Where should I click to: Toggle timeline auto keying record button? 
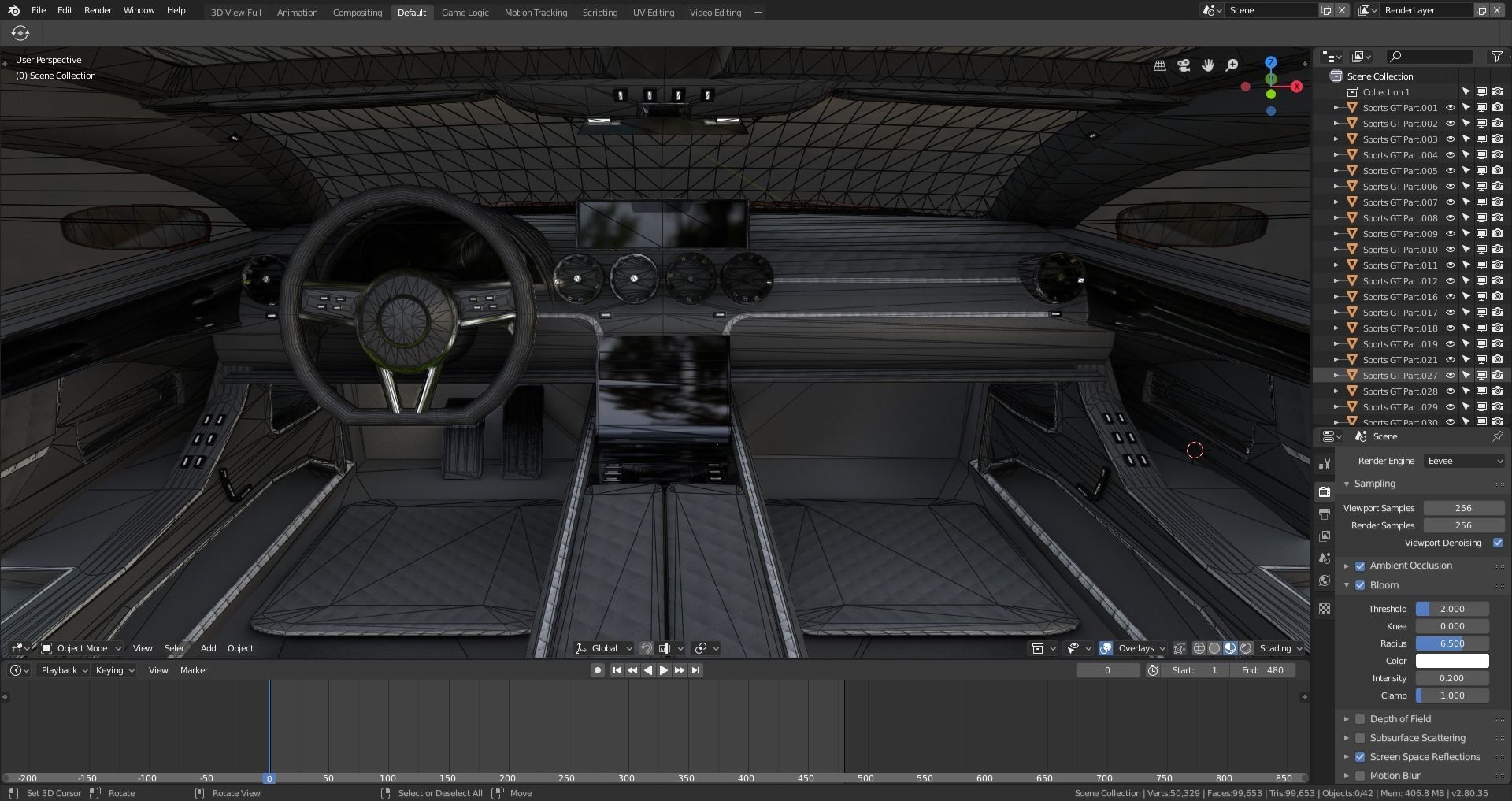(598, 670)
